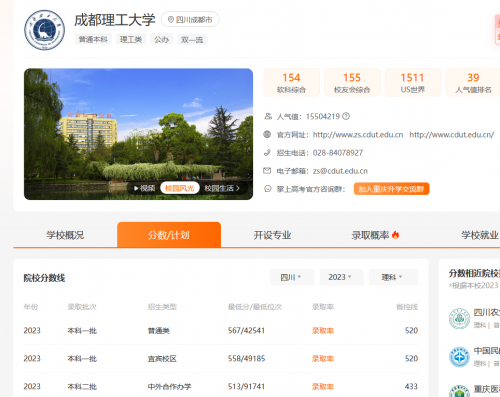Click the flame icon on 录取概率 tab

pos(395,235)
